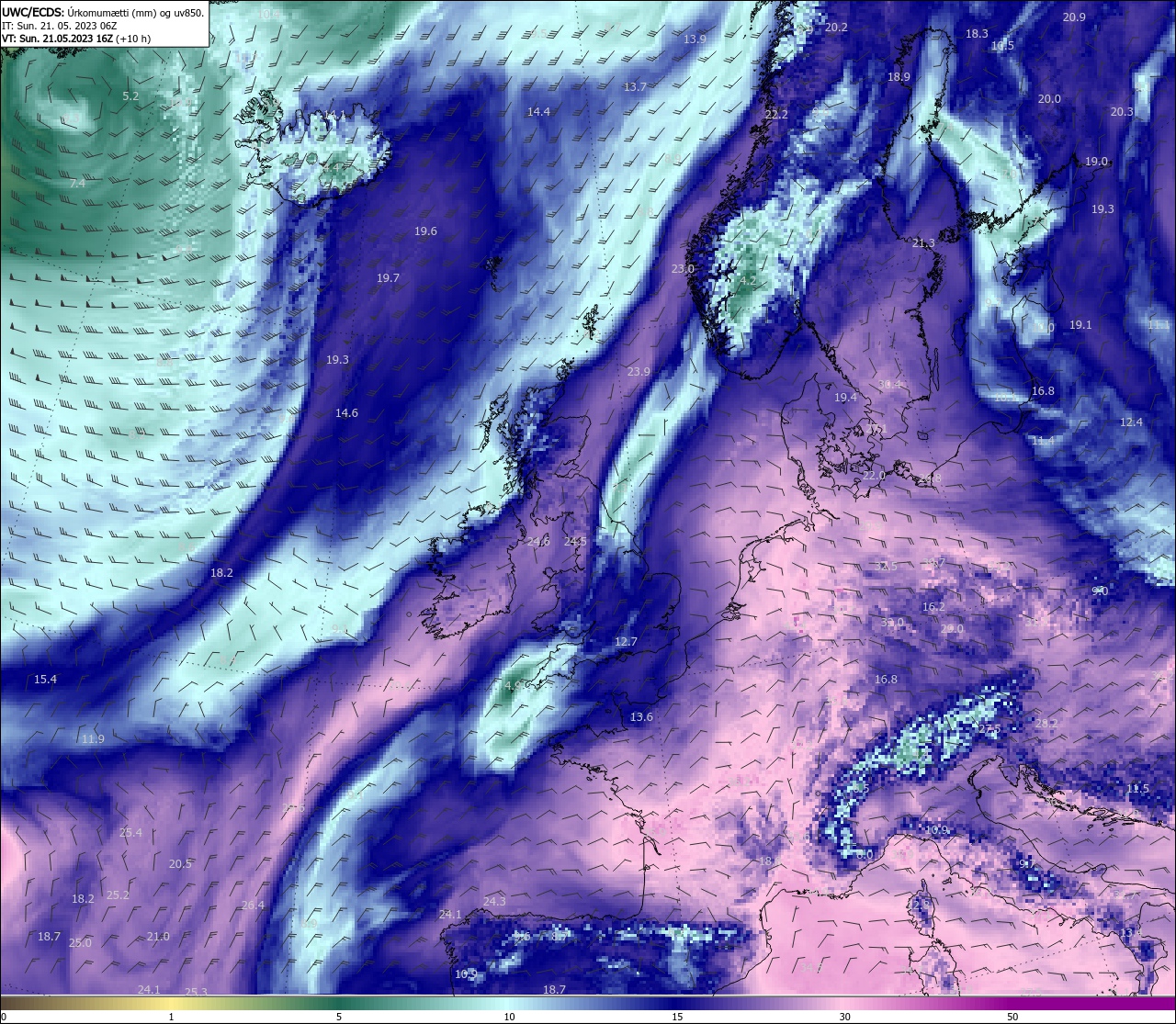Image resolution: width=1176 pixels, height=1024 pixels.
Task: Click the 19.1 value on the map
Action: coord(1080,325)
